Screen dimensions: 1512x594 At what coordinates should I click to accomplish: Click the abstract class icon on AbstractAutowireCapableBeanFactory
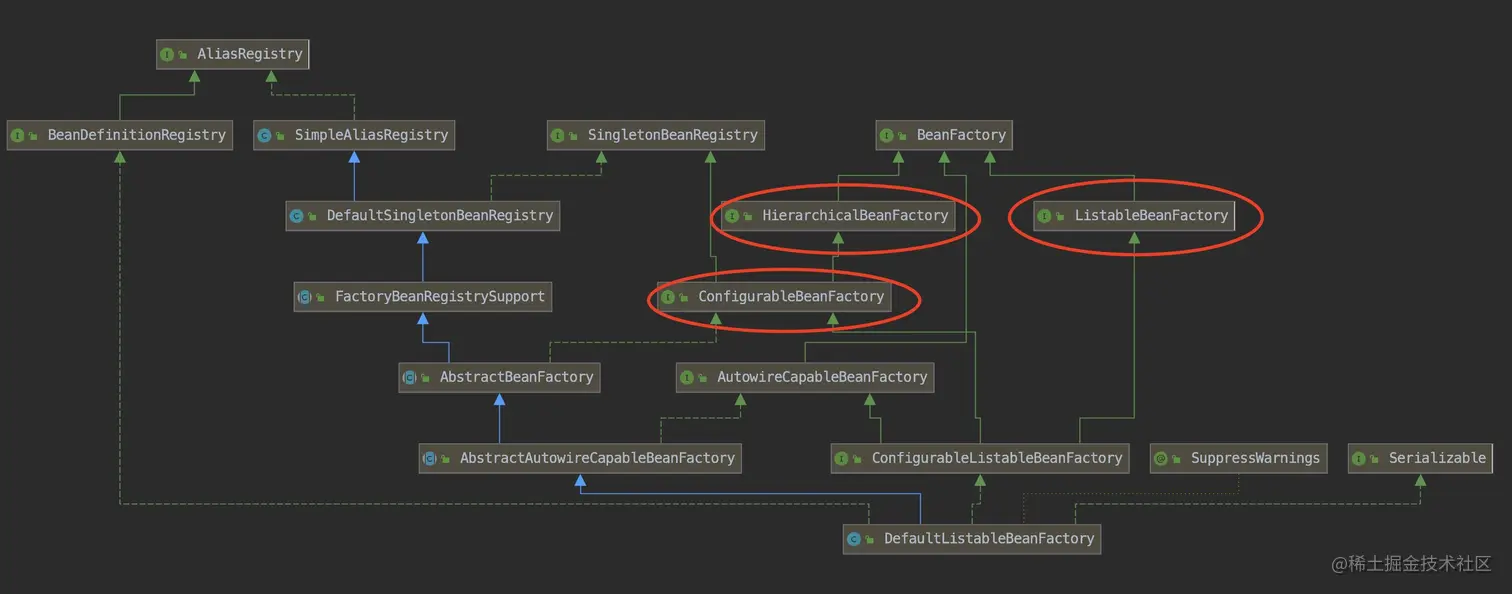[x=430, y=459]
